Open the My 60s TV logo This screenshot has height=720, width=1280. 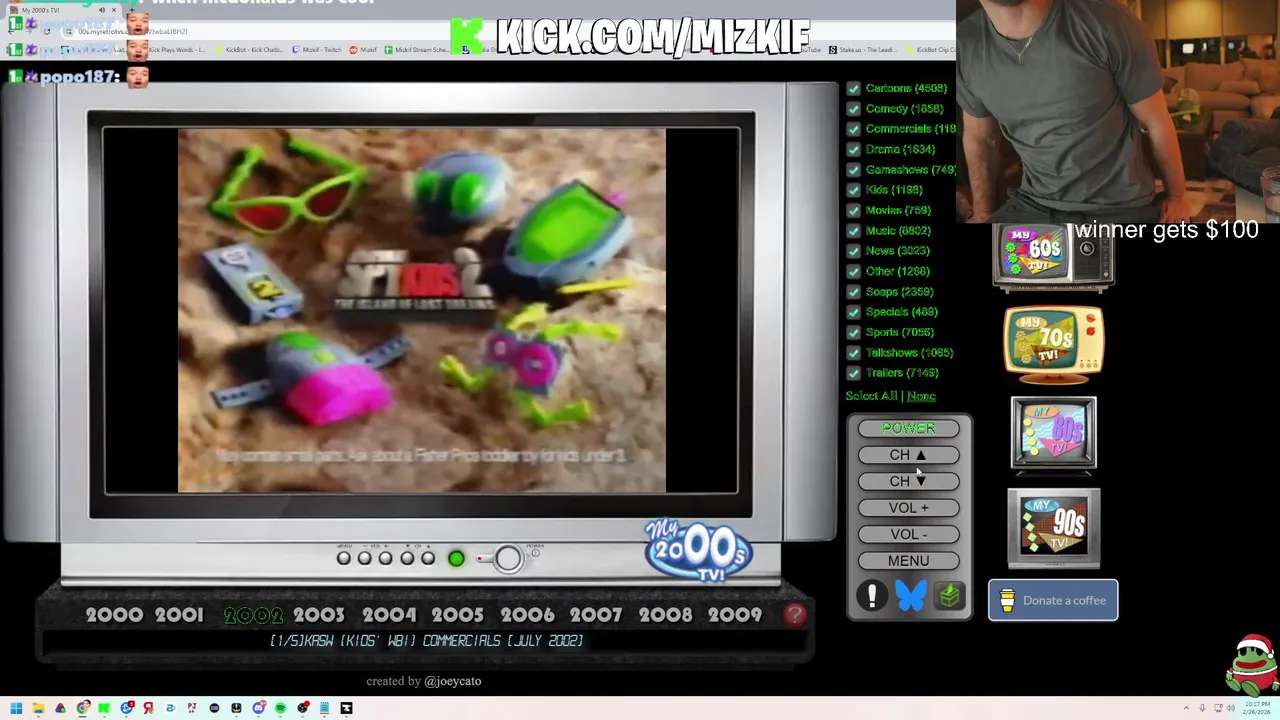click(x=1053, y=258)
